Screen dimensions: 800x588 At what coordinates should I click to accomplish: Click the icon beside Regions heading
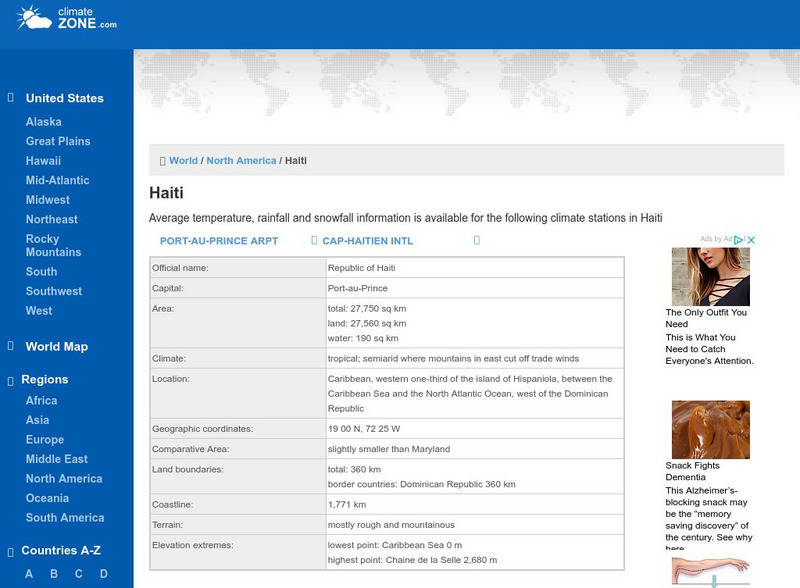[11, 380]
